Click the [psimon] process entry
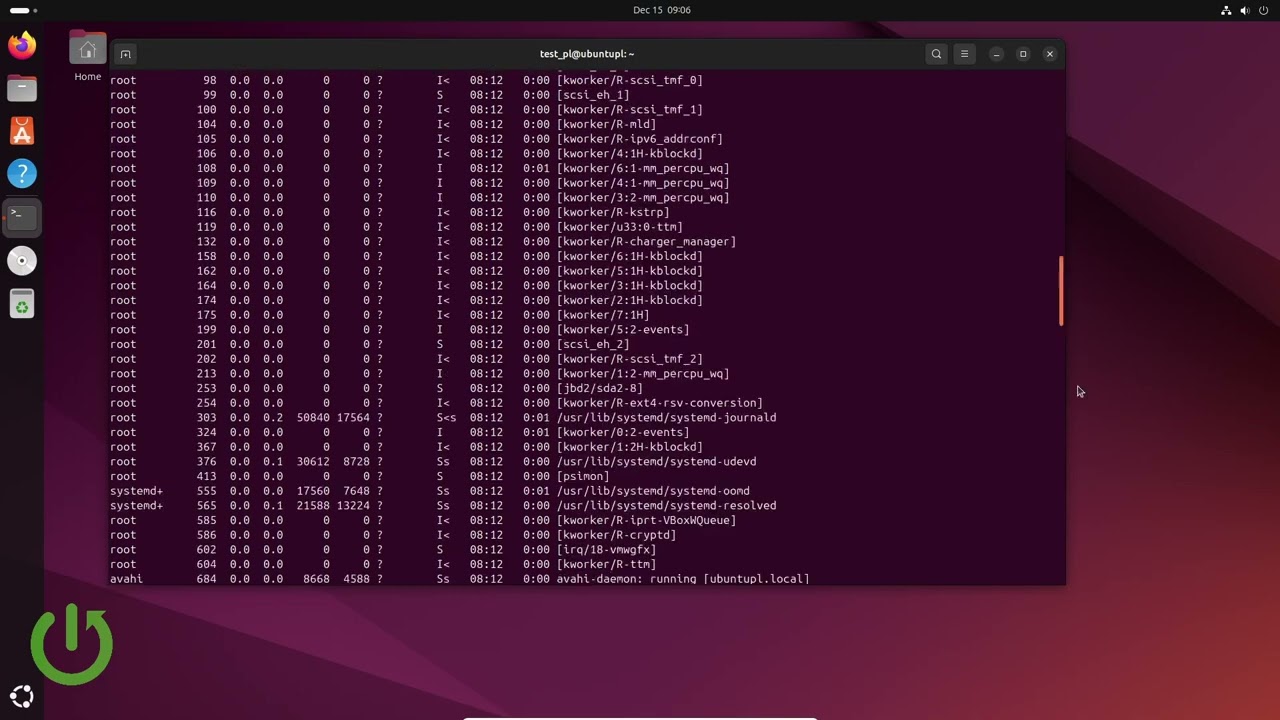Image resolution: width=1280 pixels, height=720 pixels. coord(583,477)
